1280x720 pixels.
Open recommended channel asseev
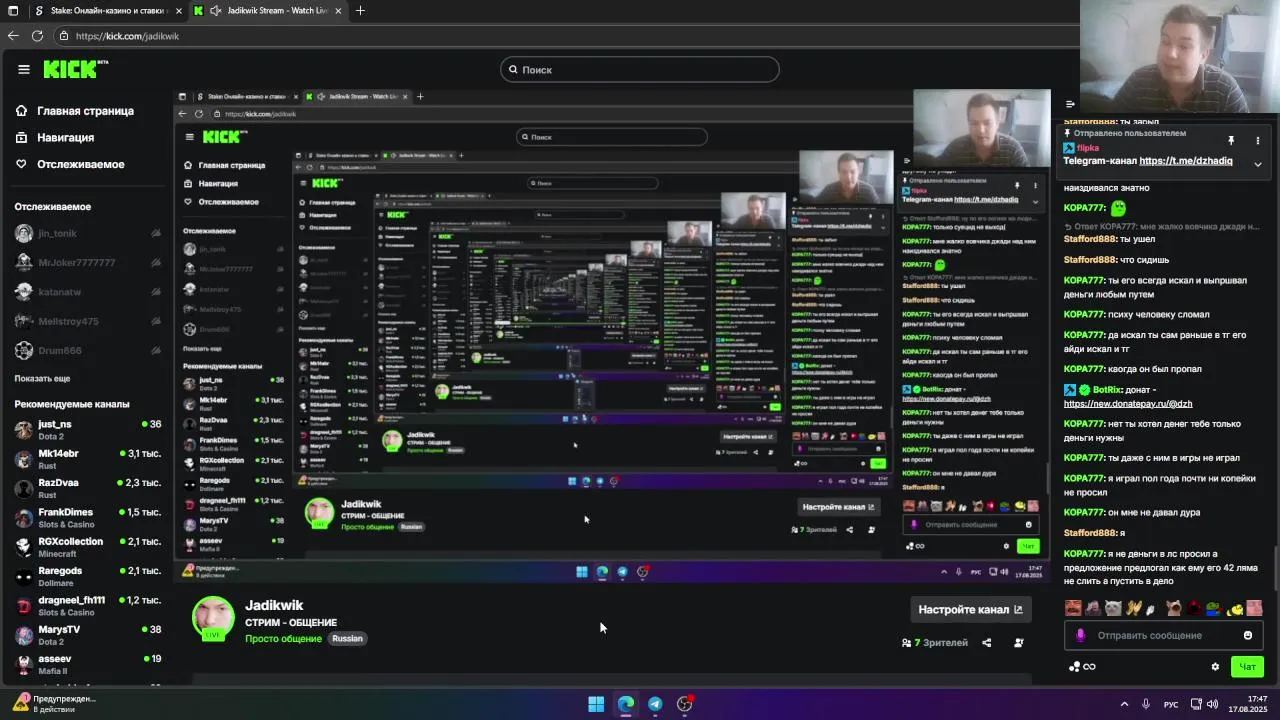(x=88, y=664)
